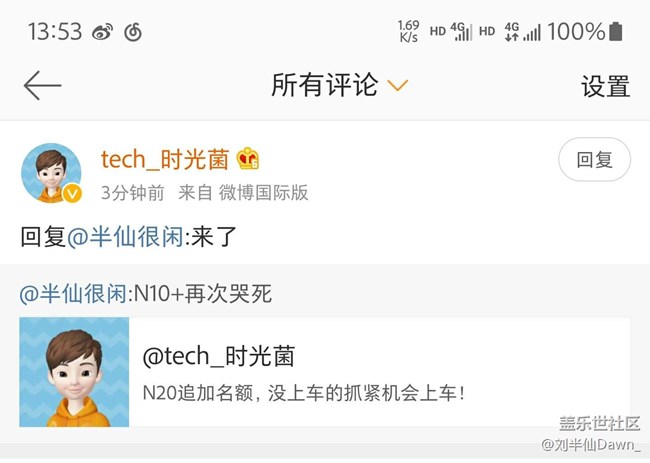Open tech_时光菌 profile avatar
The height and width of the screenshot is (463, 650).
click(x=50, y=172)
